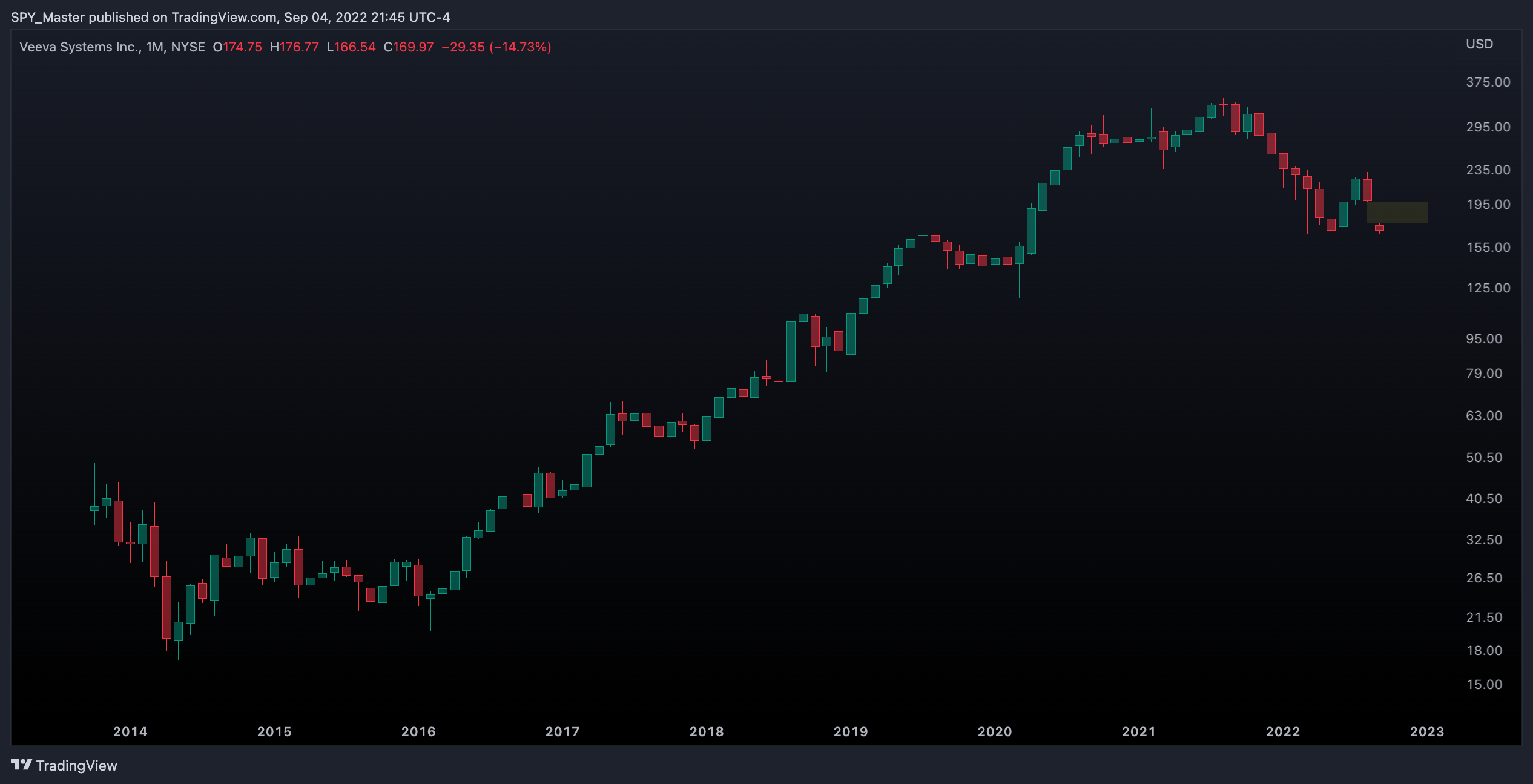The height and width of the screenshot is (784, 1533).
Task: Click the open value O174.75
Action: tap(237, 47)
